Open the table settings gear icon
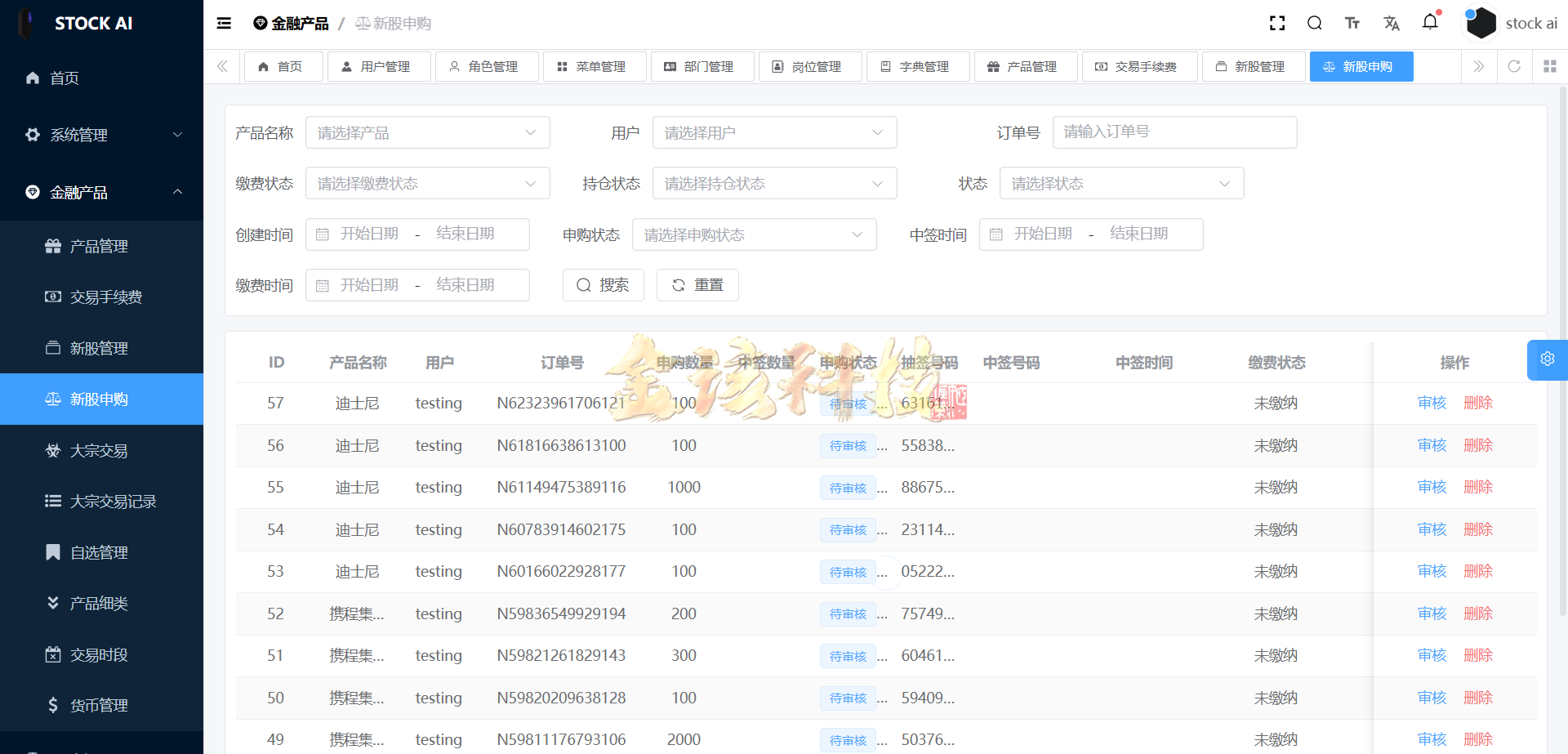This screenshot has height=754, width=1568. [1548, 359]
